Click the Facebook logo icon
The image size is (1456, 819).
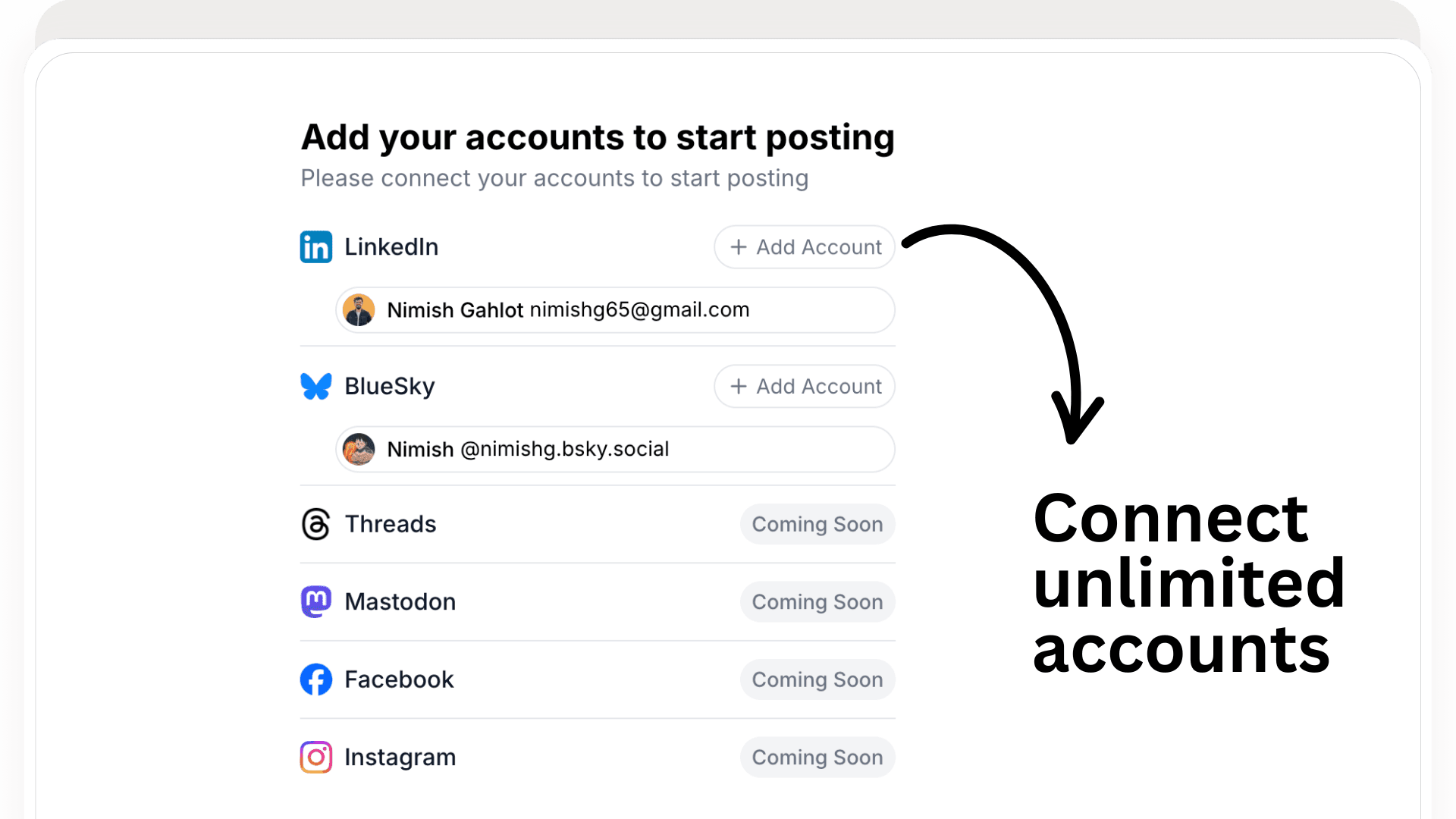pyautogui.click(x=316, y=679)
